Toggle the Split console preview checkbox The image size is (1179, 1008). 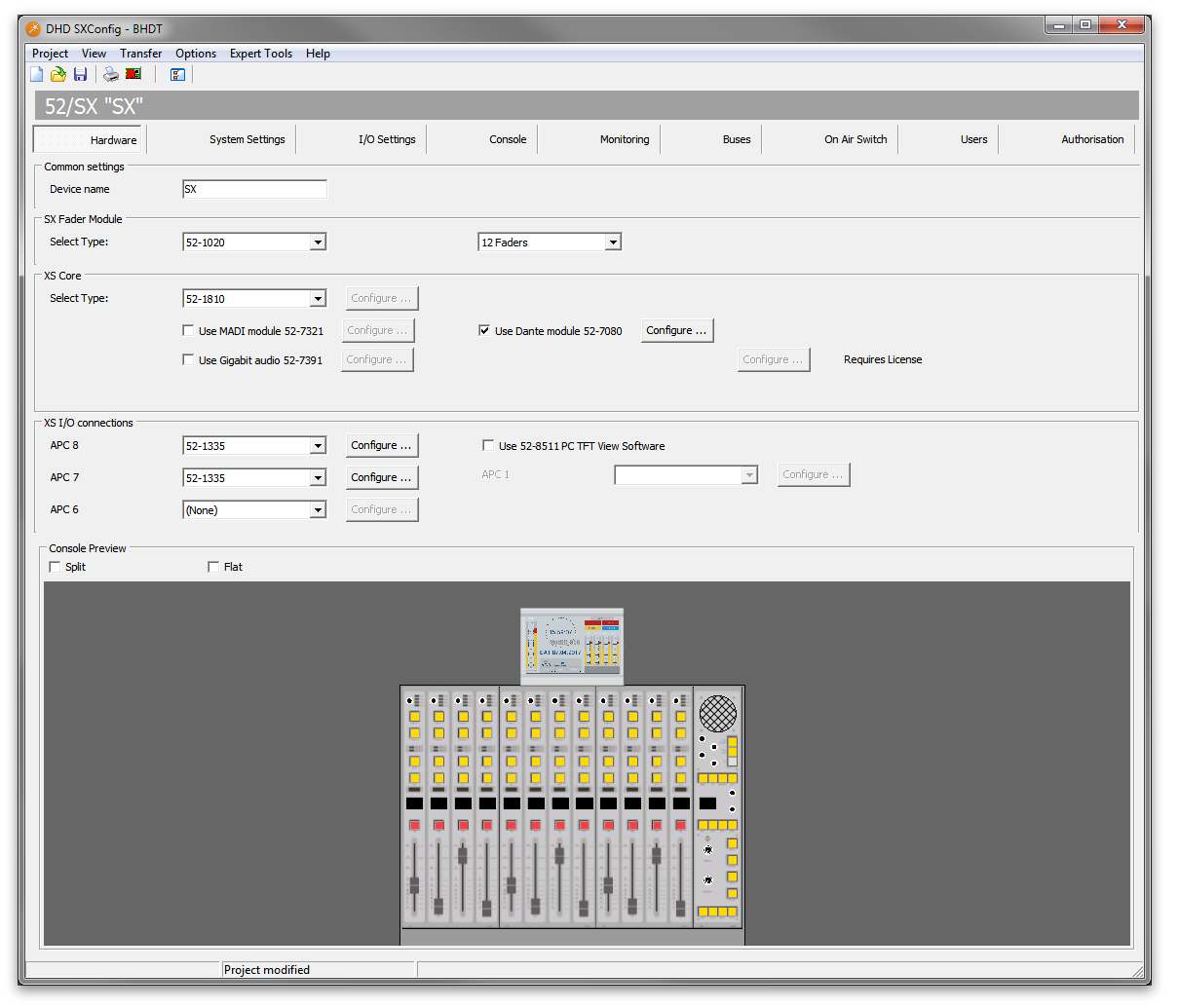(55, 567)
